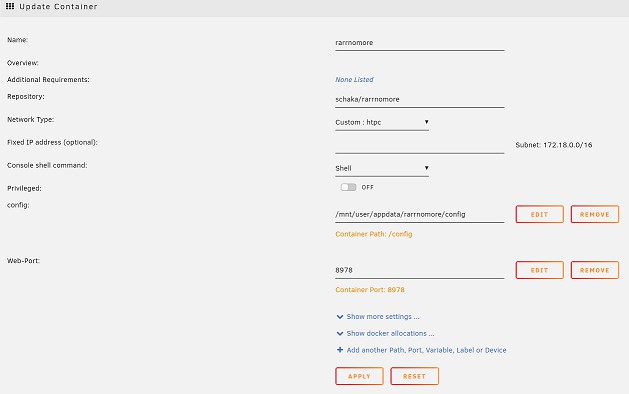Click the Web-Port field showing 8978
This screenshot has height=394, width=629.
[x=420, y=270]
